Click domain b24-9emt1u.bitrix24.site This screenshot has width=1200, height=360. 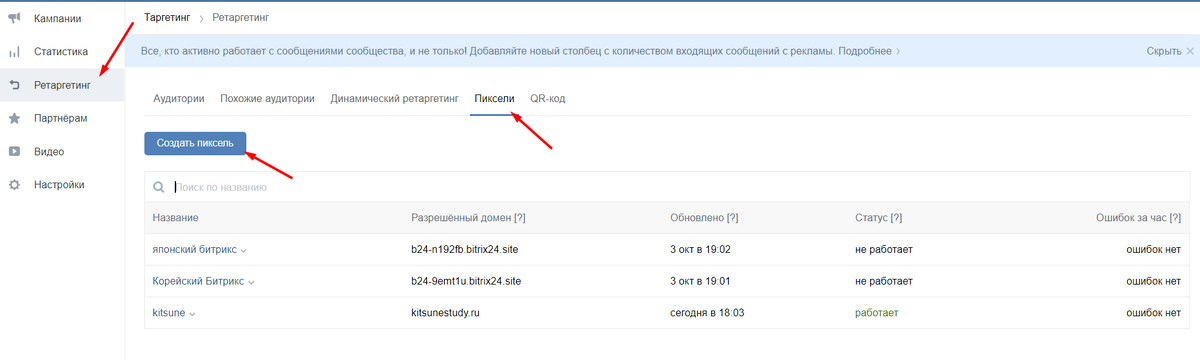coord(466,281)
